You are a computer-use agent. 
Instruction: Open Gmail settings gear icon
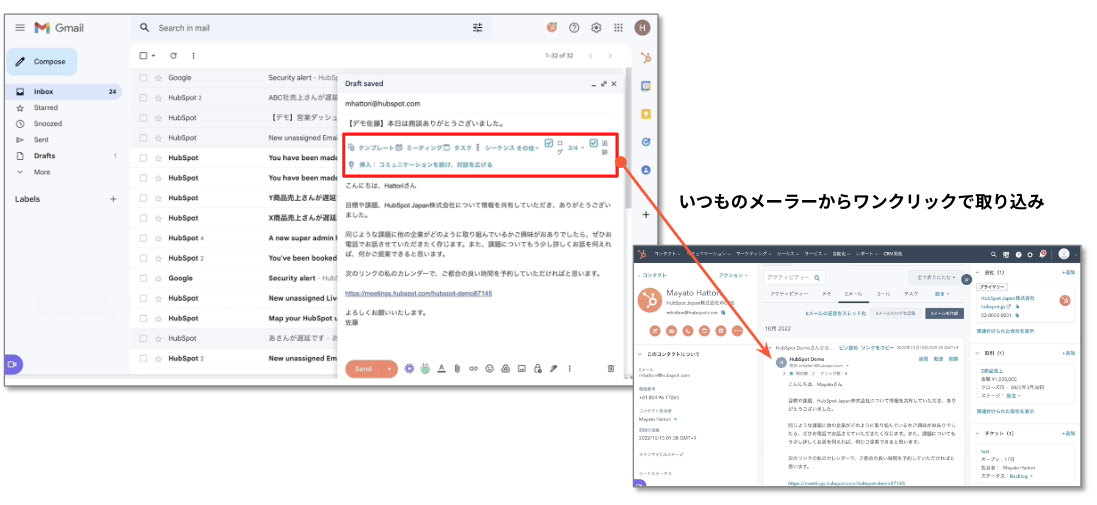[596, 28]
